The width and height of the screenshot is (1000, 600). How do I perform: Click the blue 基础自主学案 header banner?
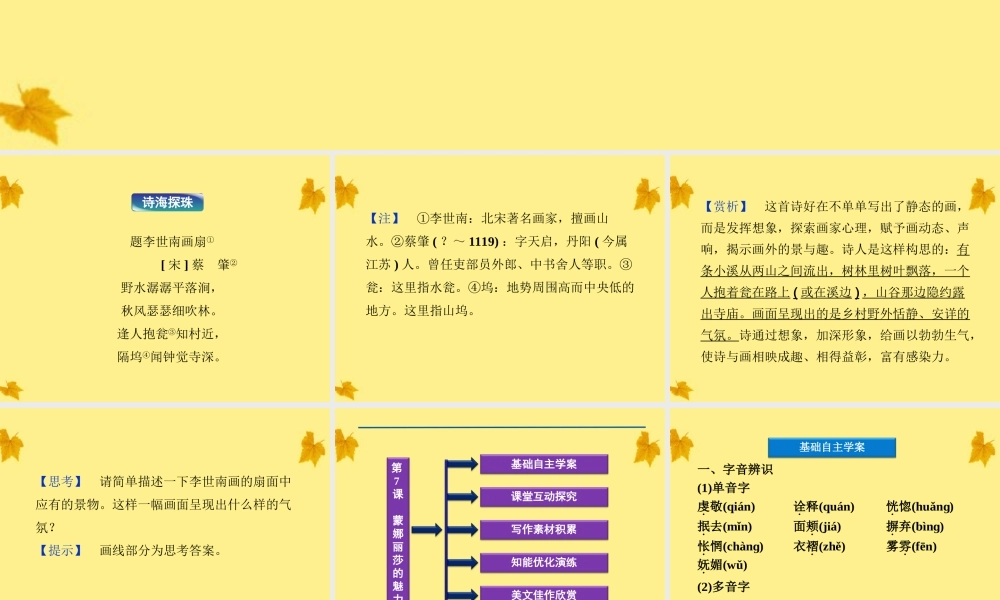[832, 448]
